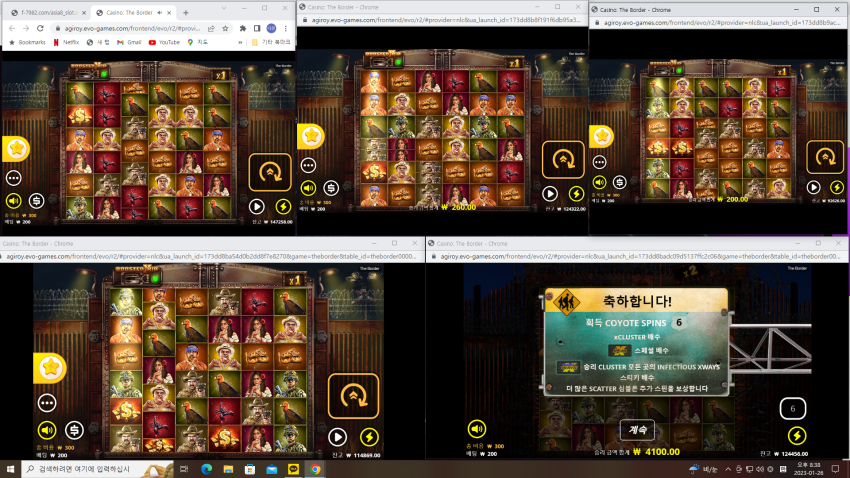Click the spin button in top-right window
The height and width of the screenshot is (478, 850).
pos(825,157)
